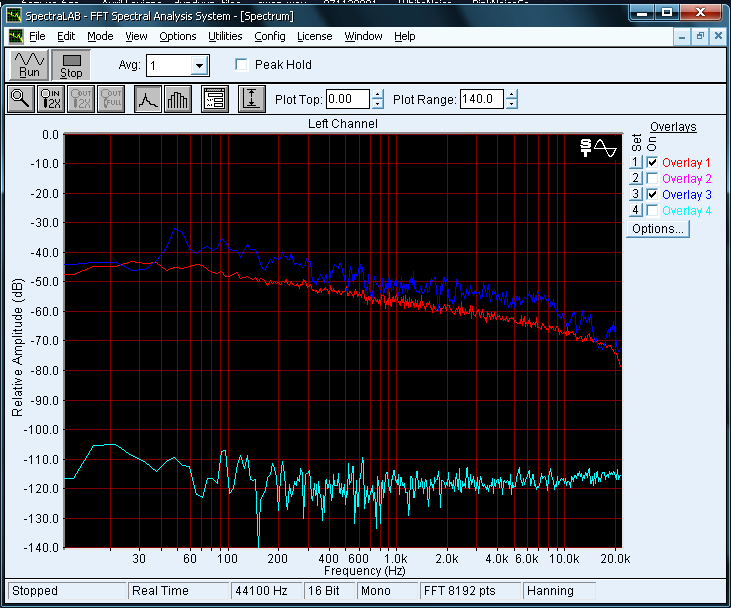Restore the inner Spectrum window
Screen dimensions: 731x608
click(700, 36)
